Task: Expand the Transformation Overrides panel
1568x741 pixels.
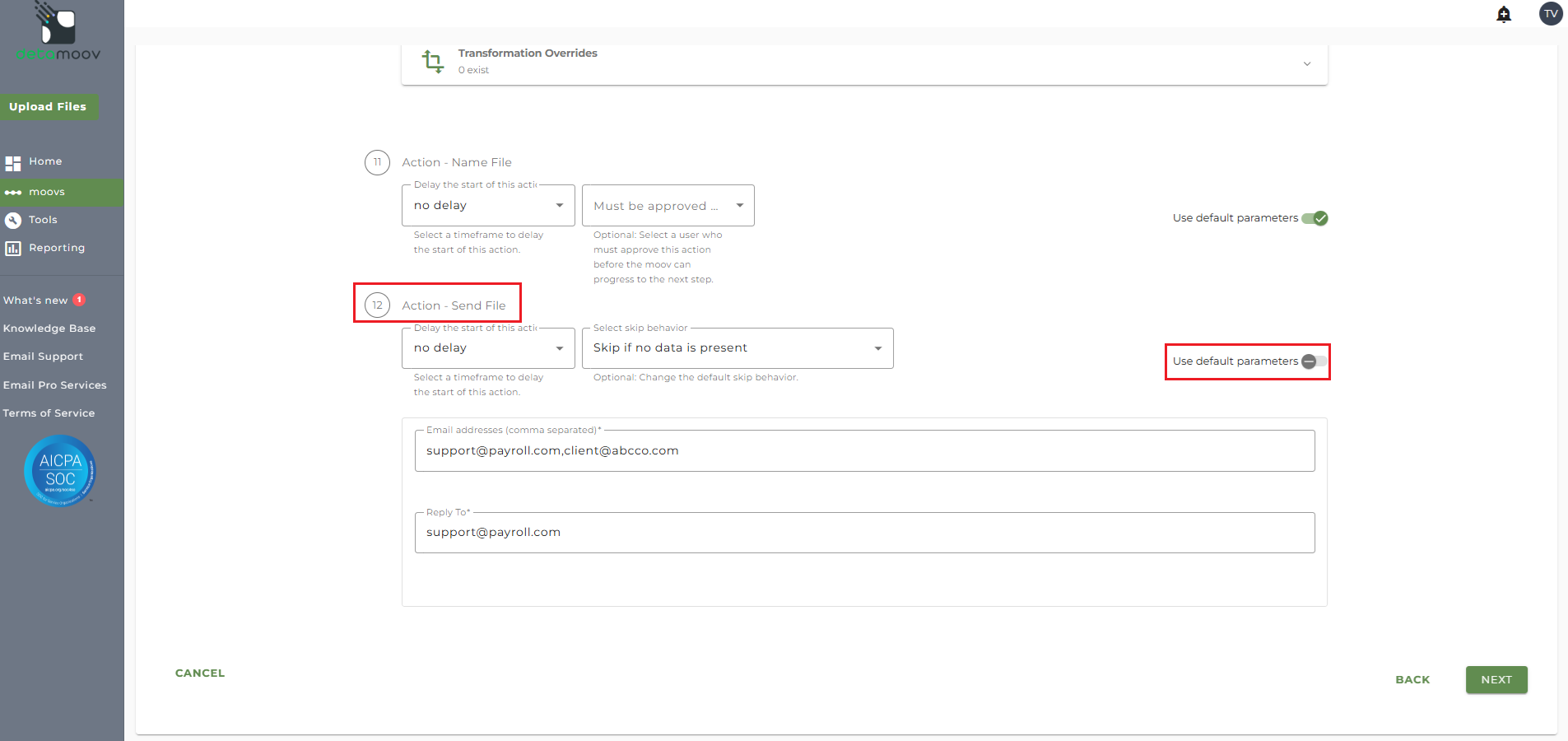Action: point(1306,63)
